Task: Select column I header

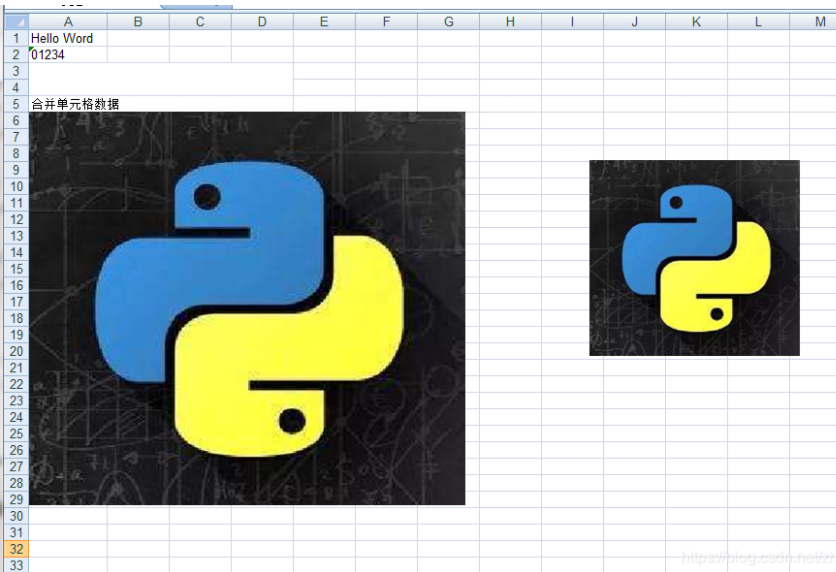Action: click(573, 22)
